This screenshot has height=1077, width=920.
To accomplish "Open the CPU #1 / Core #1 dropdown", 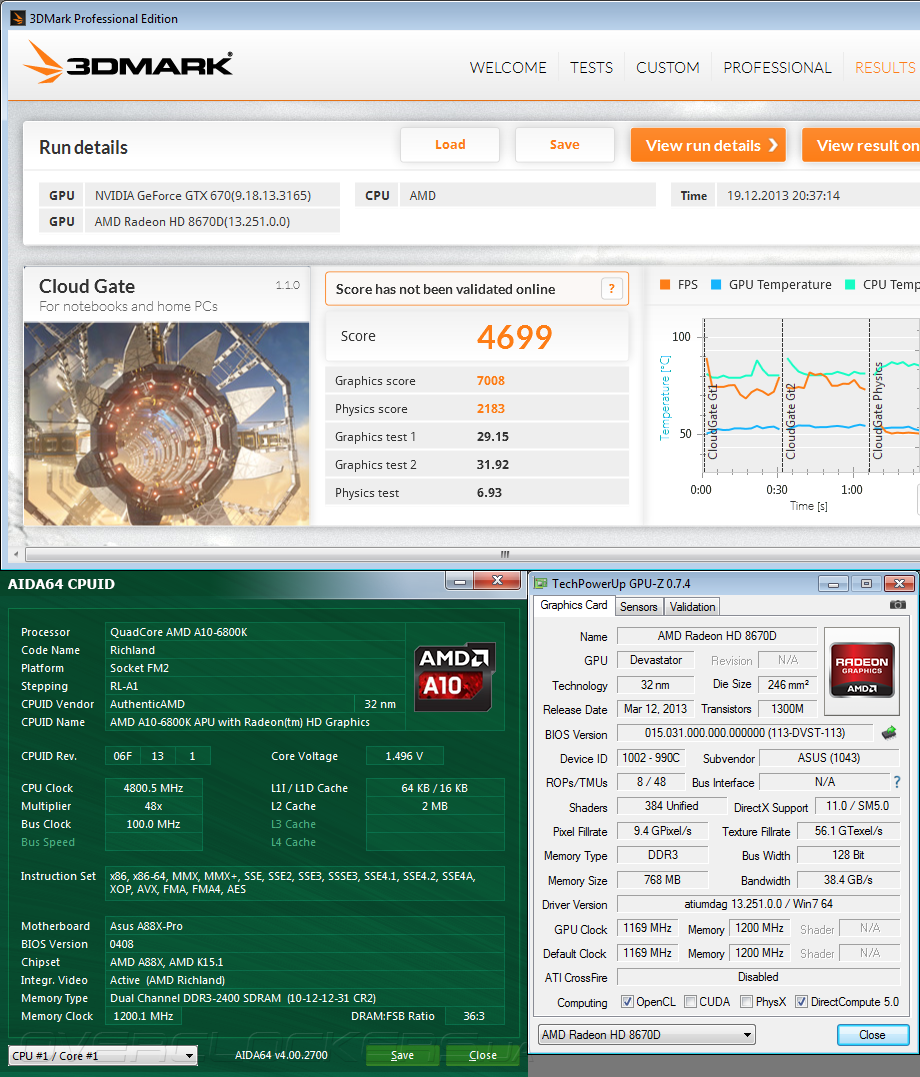I will pyautogui.click(x=103, y=1055).
